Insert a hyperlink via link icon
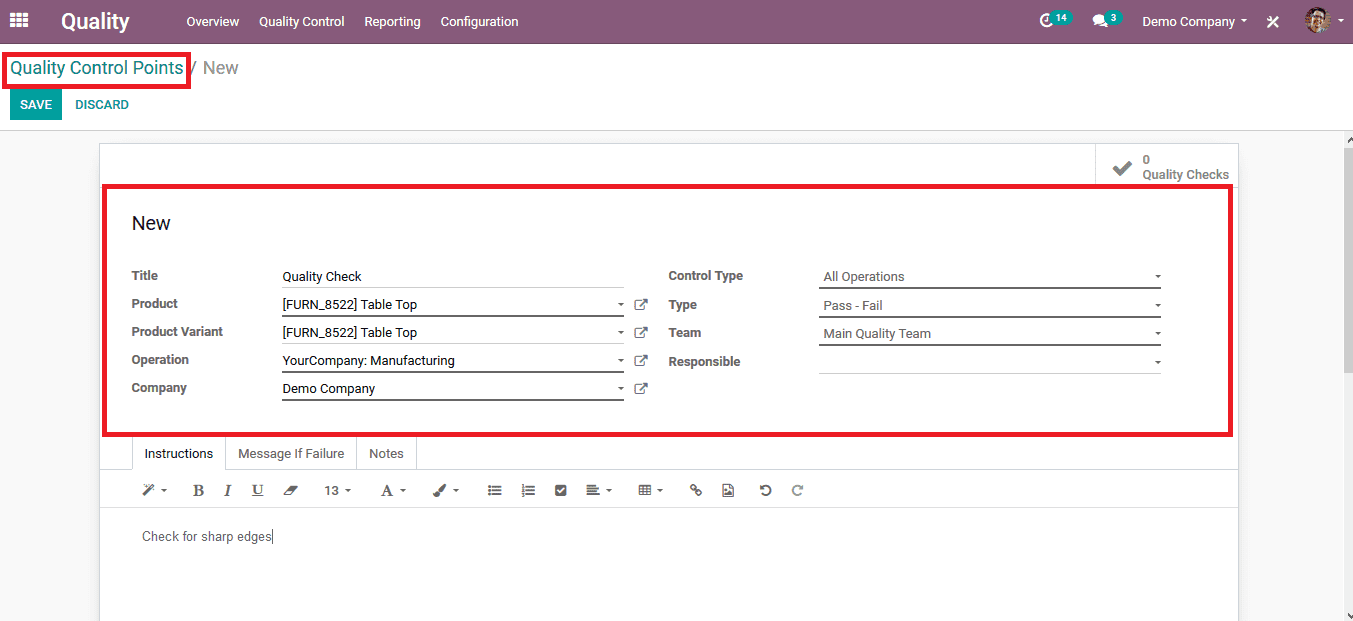 tap(696, 490)
